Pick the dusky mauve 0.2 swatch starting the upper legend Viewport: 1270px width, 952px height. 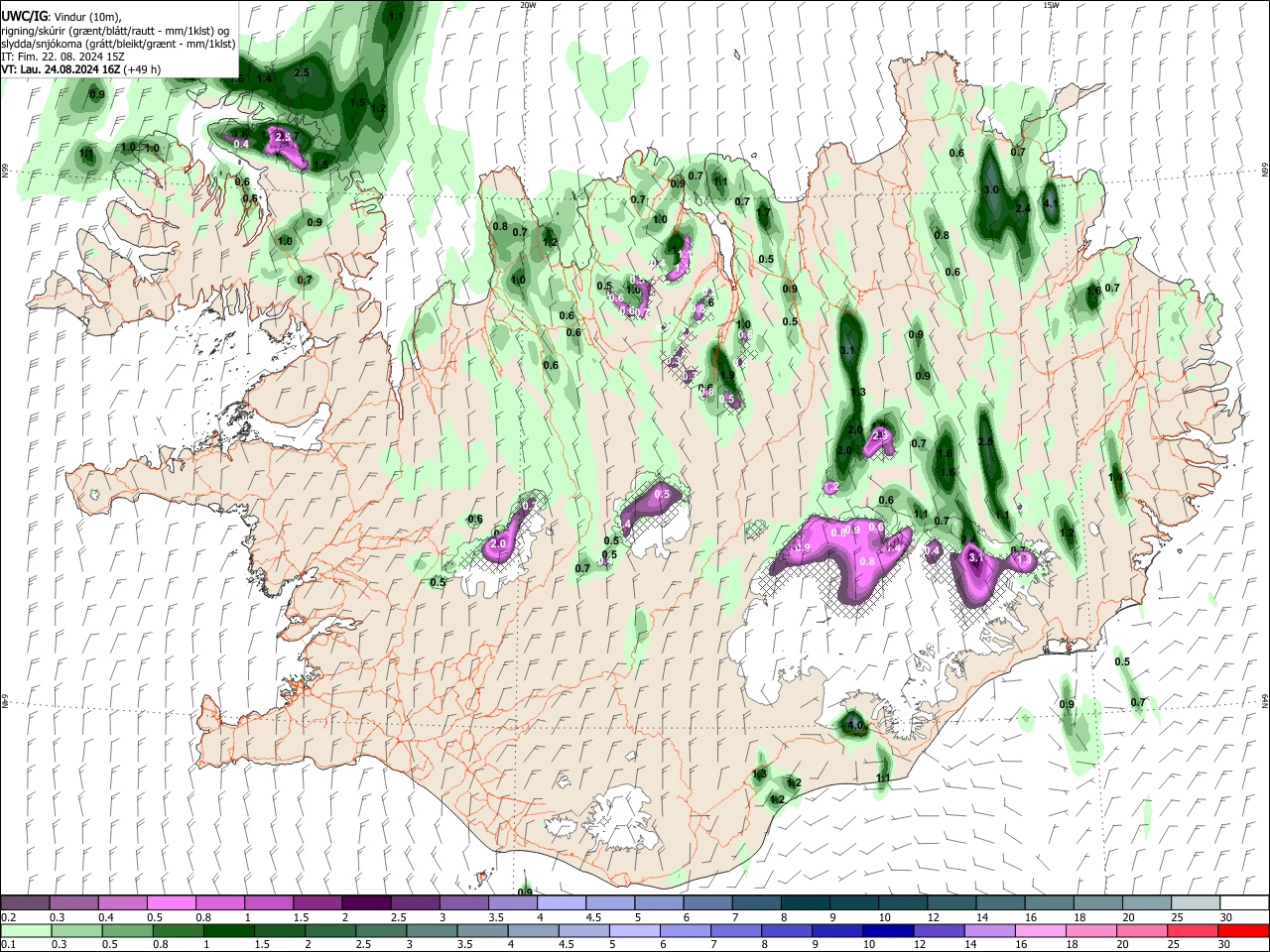pyautogui.click(x=25, y=903)
